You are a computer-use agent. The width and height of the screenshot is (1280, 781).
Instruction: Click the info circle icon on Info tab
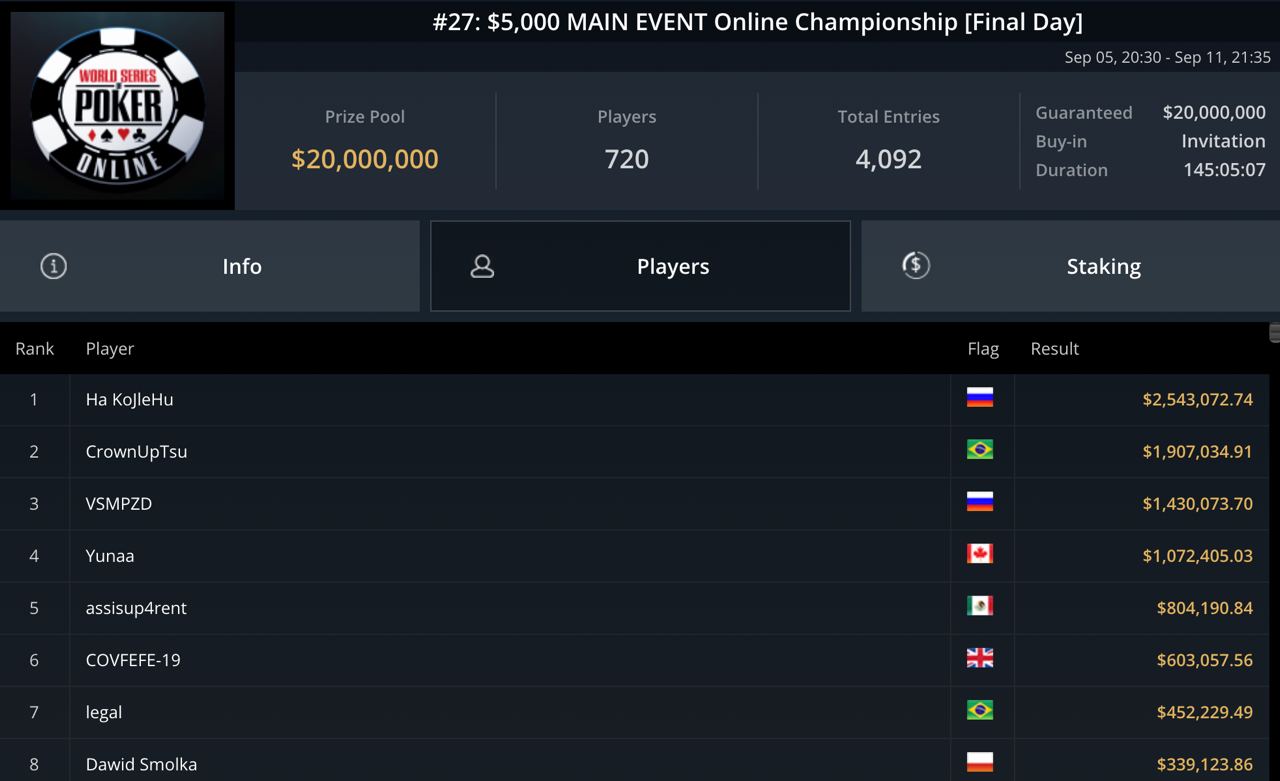[53, 266]
